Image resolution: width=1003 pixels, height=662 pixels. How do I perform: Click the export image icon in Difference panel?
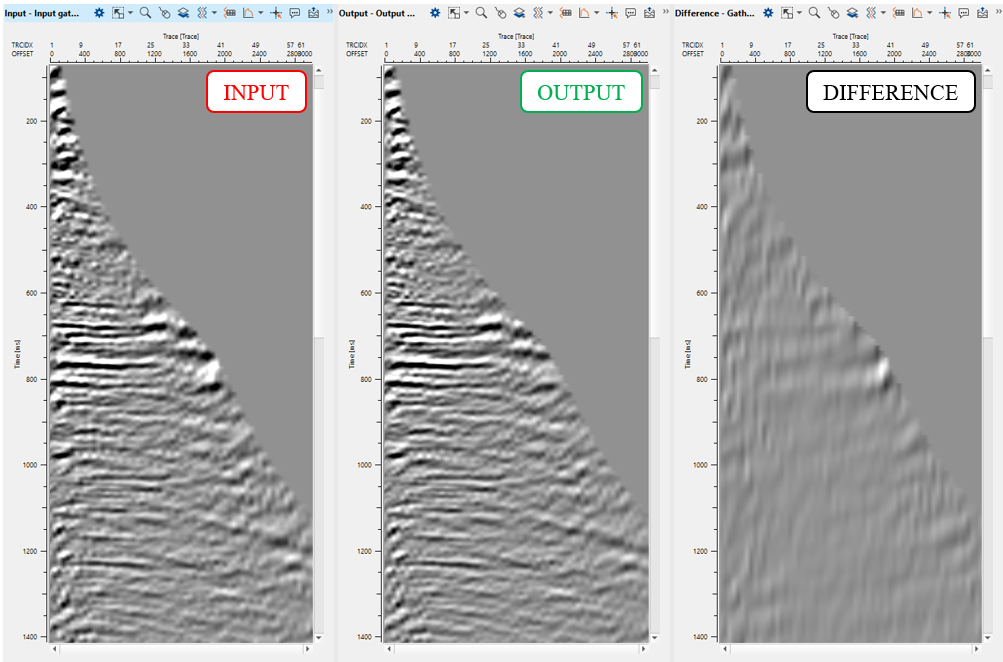(982, 13)
